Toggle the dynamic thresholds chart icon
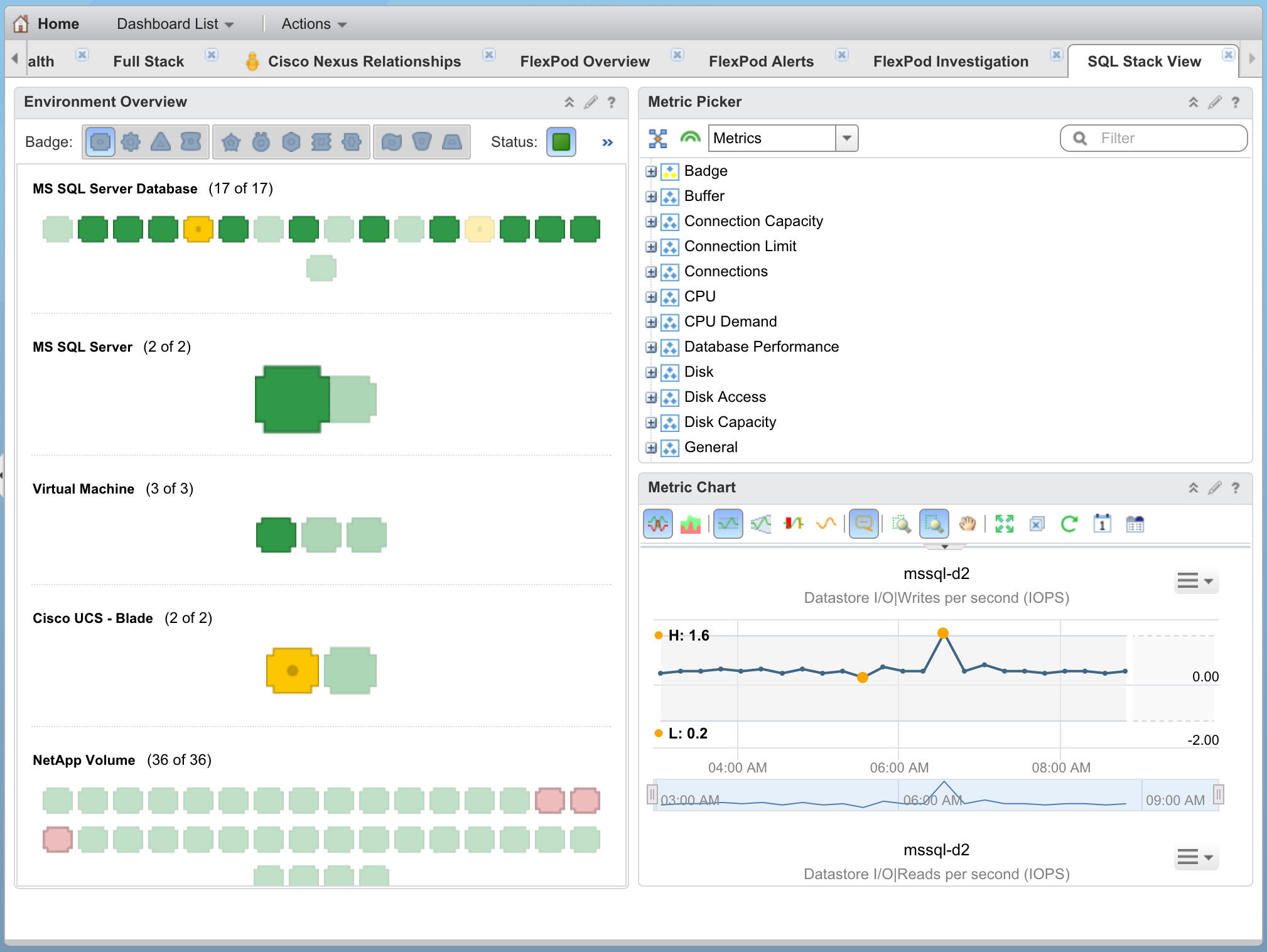Image resolution: width=1267 pixels, height=952 pixels. click(728, 524)
